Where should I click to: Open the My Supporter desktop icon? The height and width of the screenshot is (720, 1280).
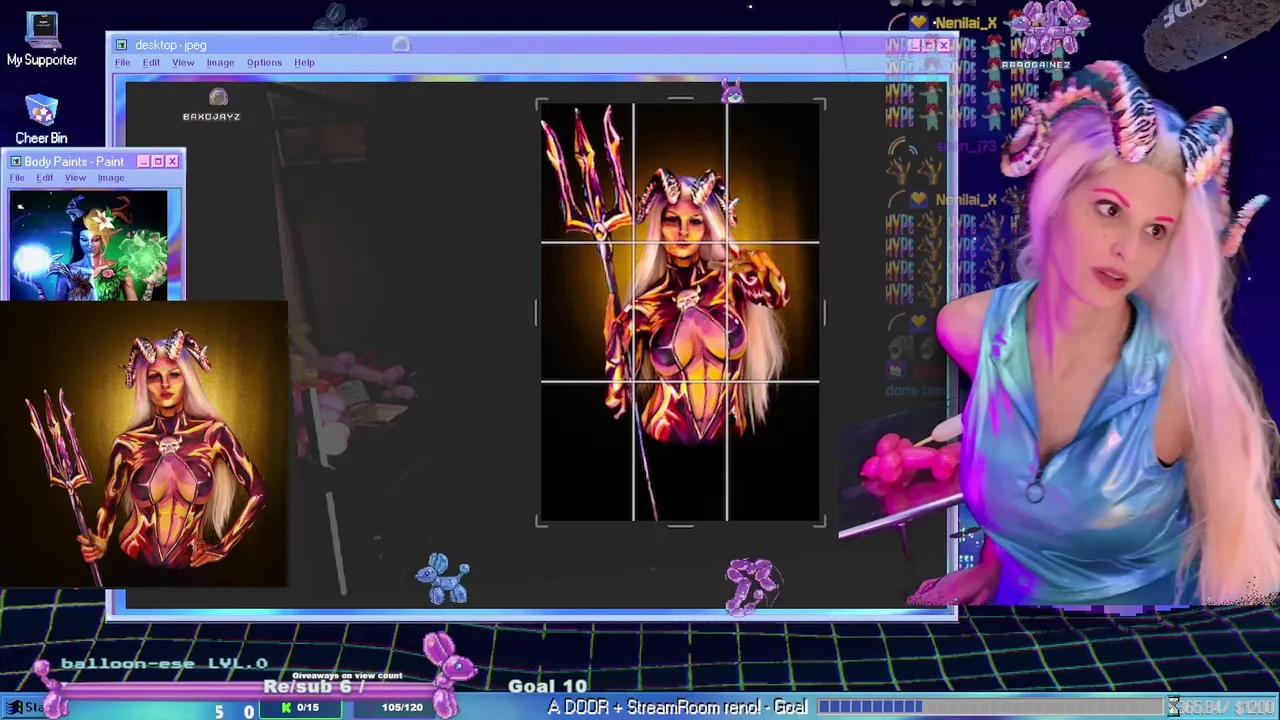click(x=42, y=39)
